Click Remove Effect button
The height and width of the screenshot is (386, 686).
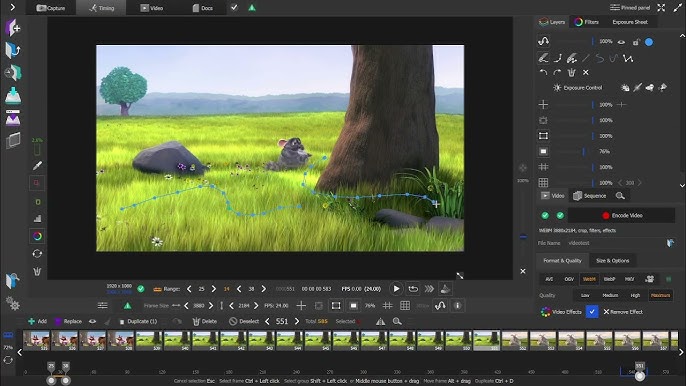coord(623,312)
